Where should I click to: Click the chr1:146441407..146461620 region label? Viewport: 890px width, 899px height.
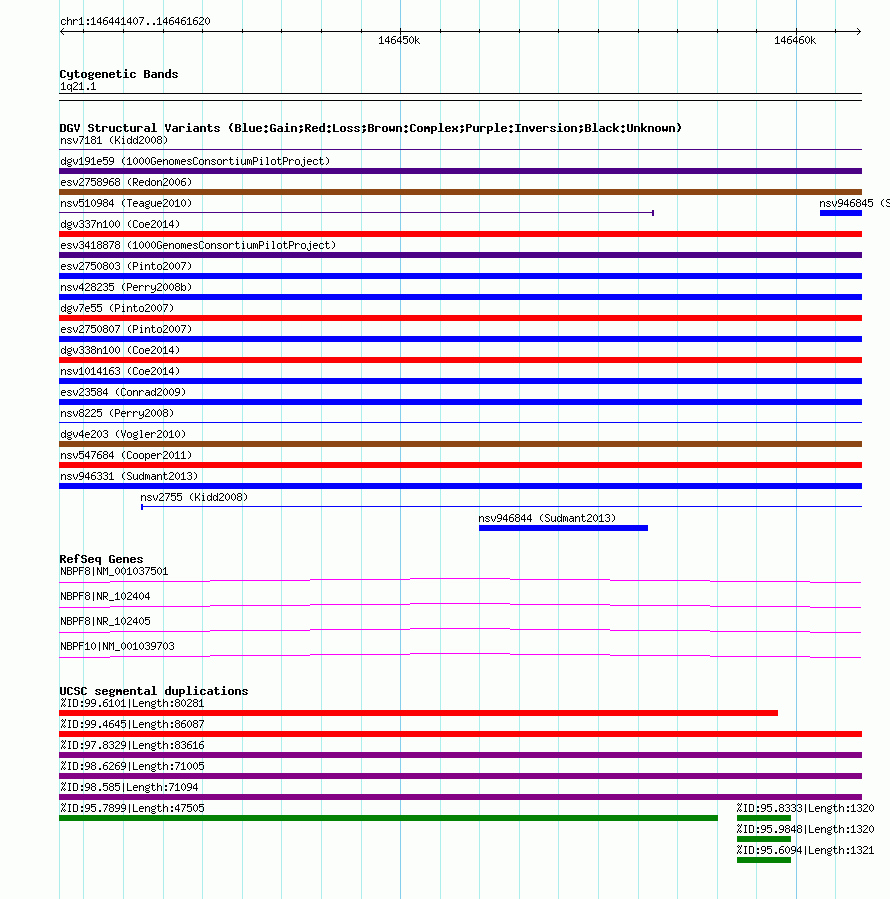point(135,21)
